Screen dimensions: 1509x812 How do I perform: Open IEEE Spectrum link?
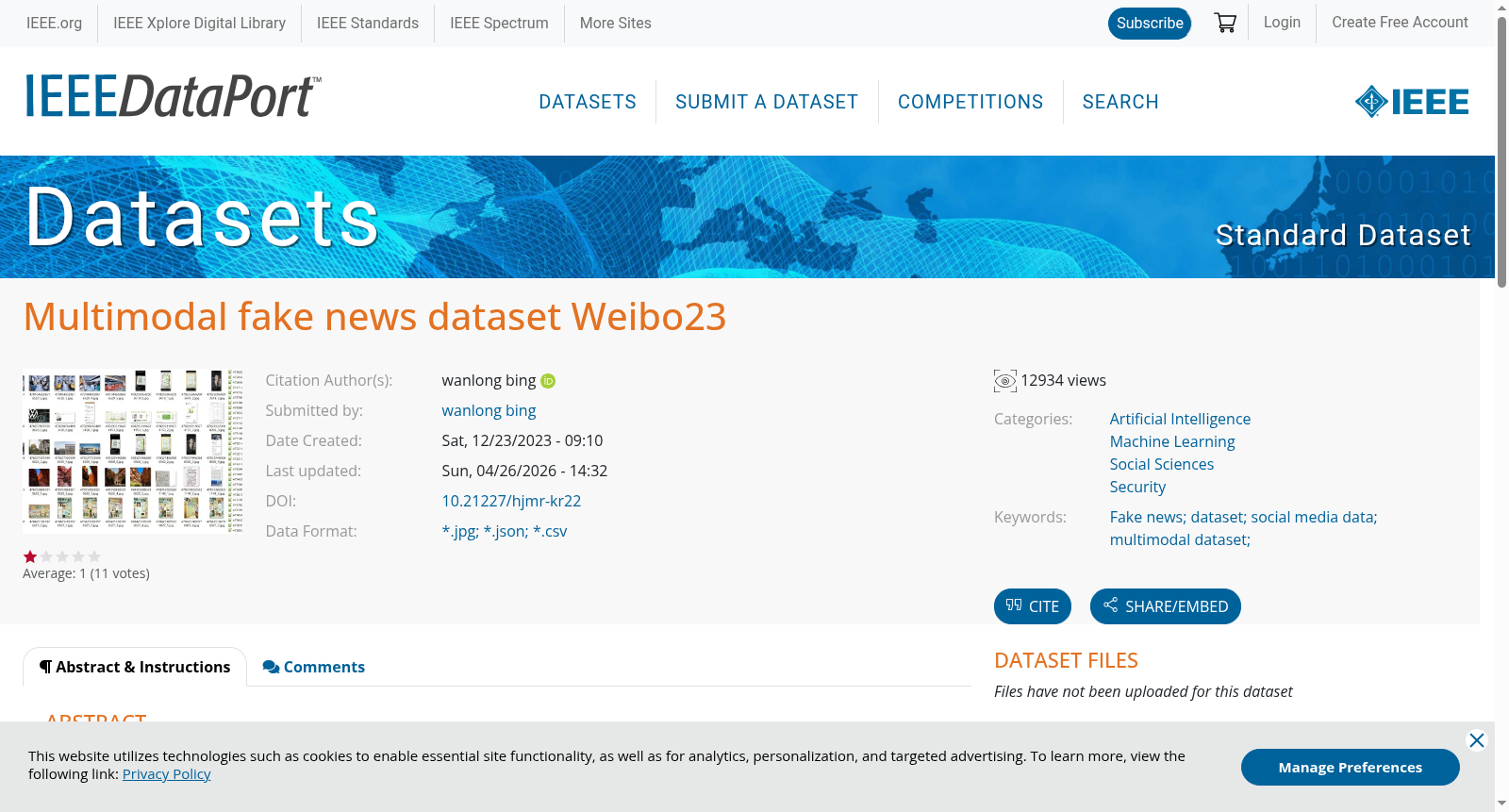(x=499, y=23)
